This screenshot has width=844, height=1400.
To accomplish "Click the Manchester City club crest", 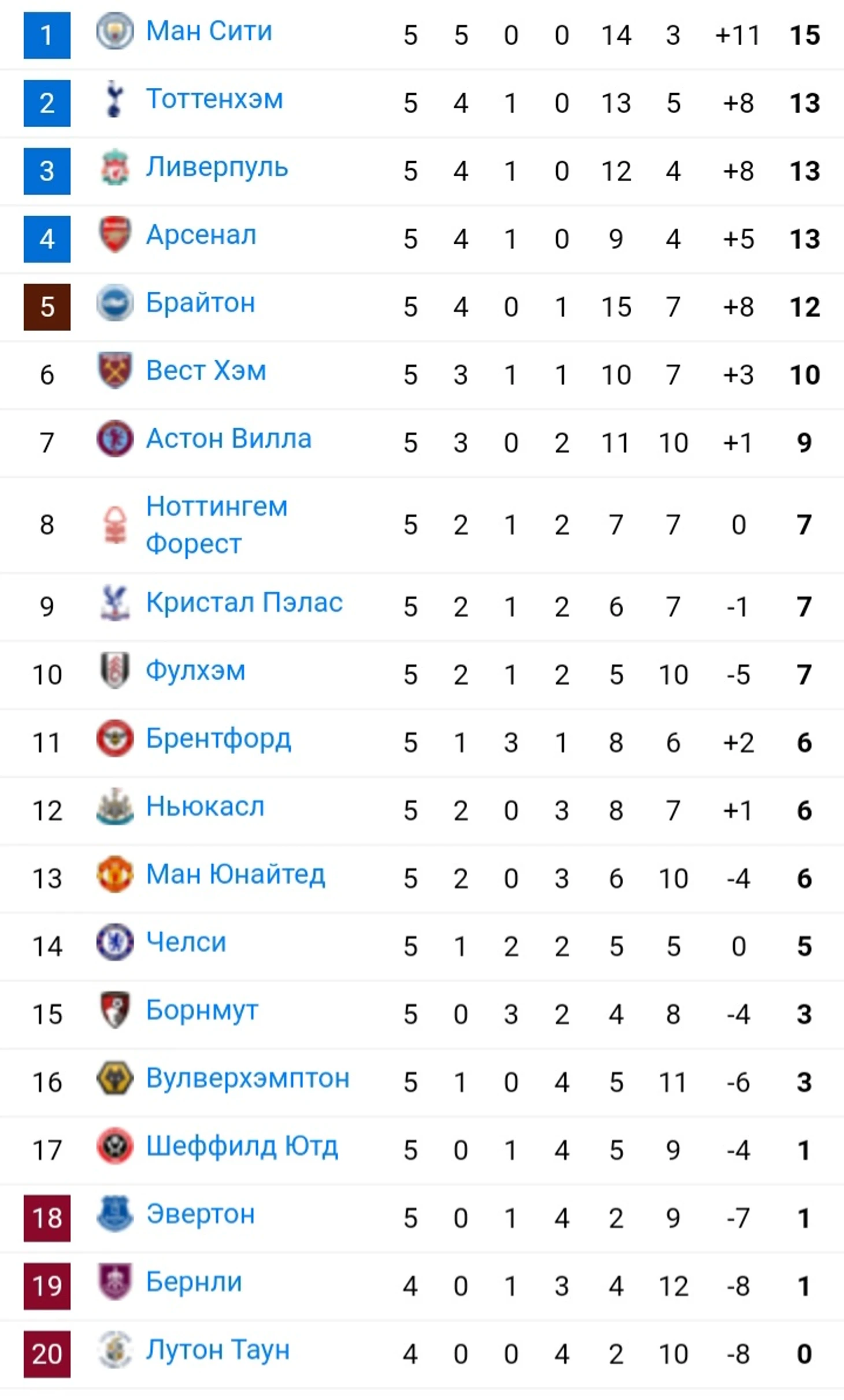I will 114,31.
